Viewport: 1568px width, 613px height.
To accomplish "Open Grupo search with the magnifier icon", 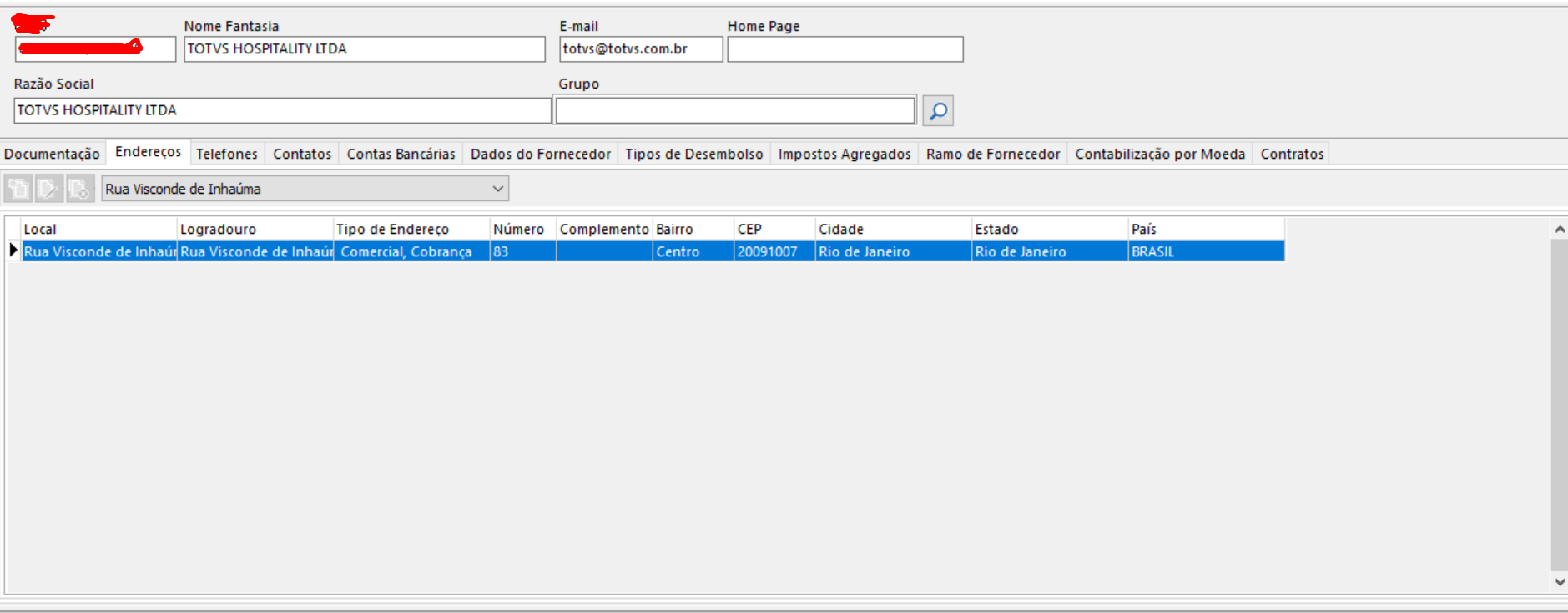I will pyautogui.click(x=938, y=110).
